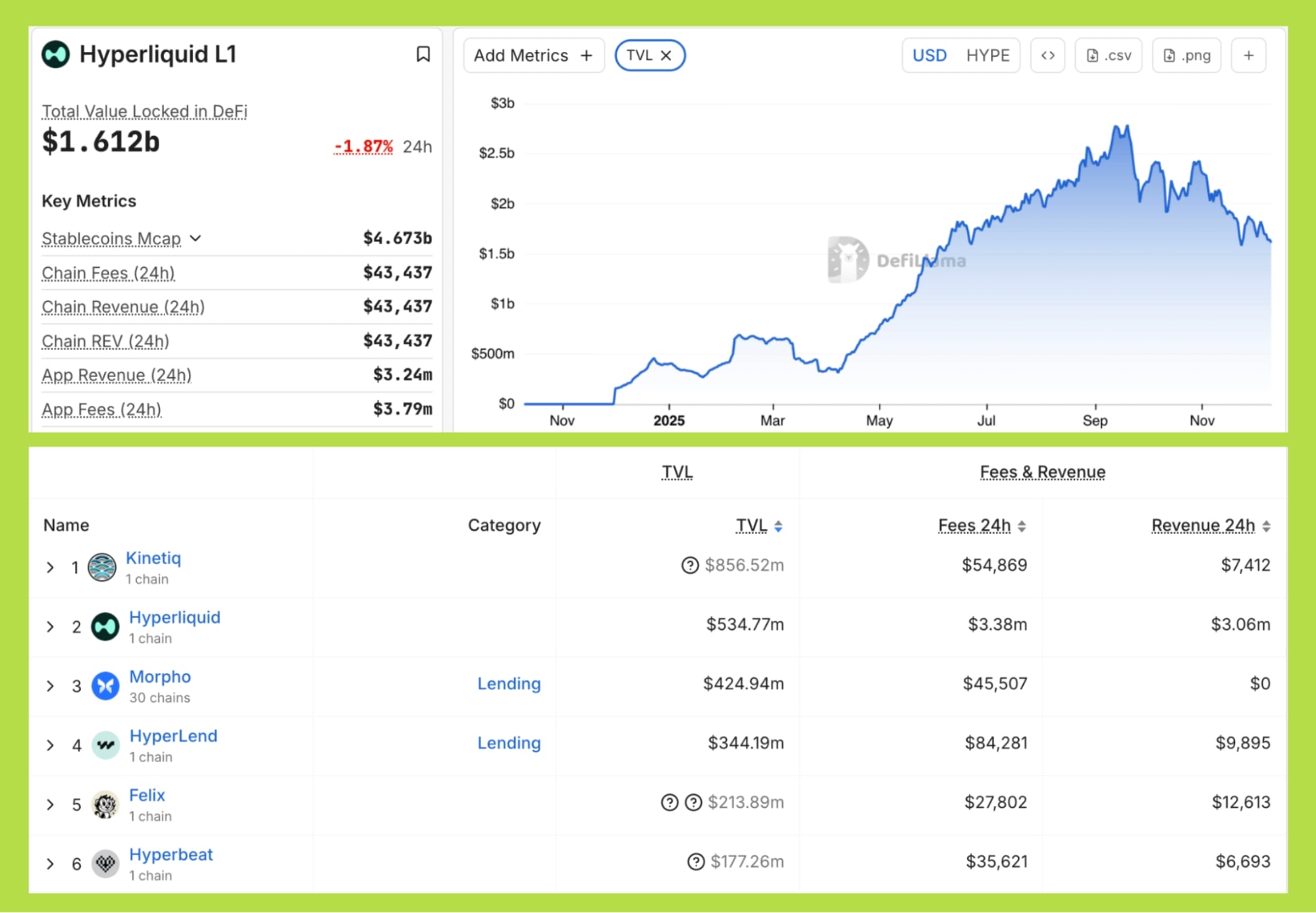Bookmark the Hyperliquid L1 chain
Image resolution: width=1316 pixels, height=913 pixels.
(x=423, y=54)
